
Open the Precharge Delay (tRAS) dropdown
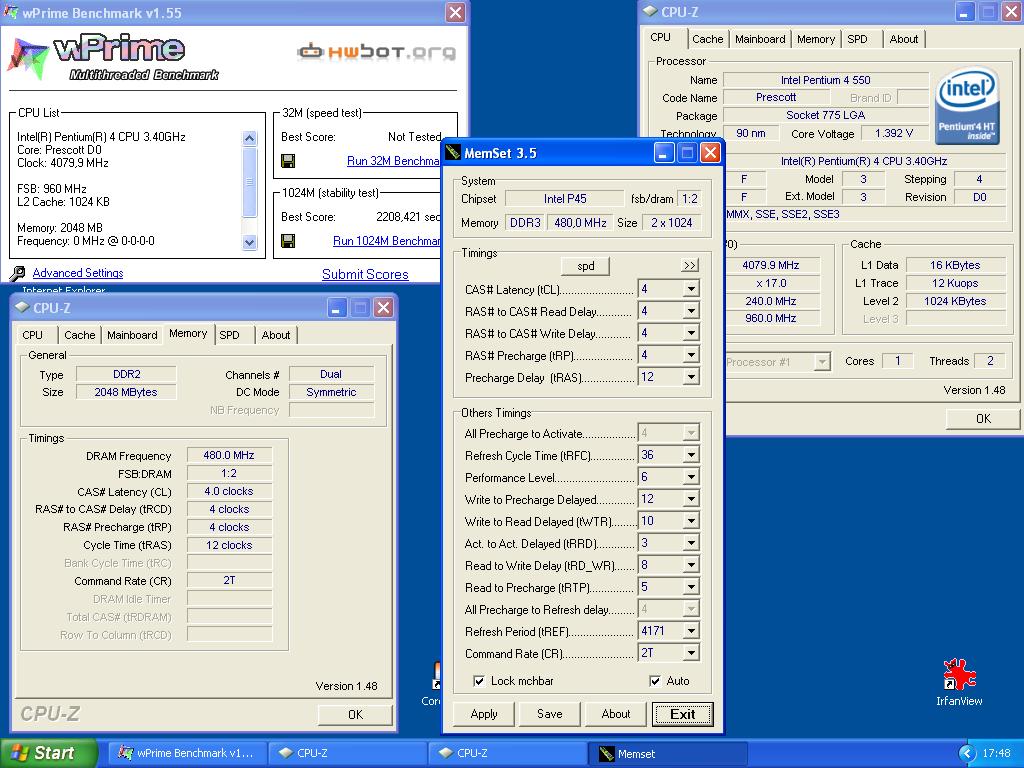pyautogui.click(x=691, y=377)
